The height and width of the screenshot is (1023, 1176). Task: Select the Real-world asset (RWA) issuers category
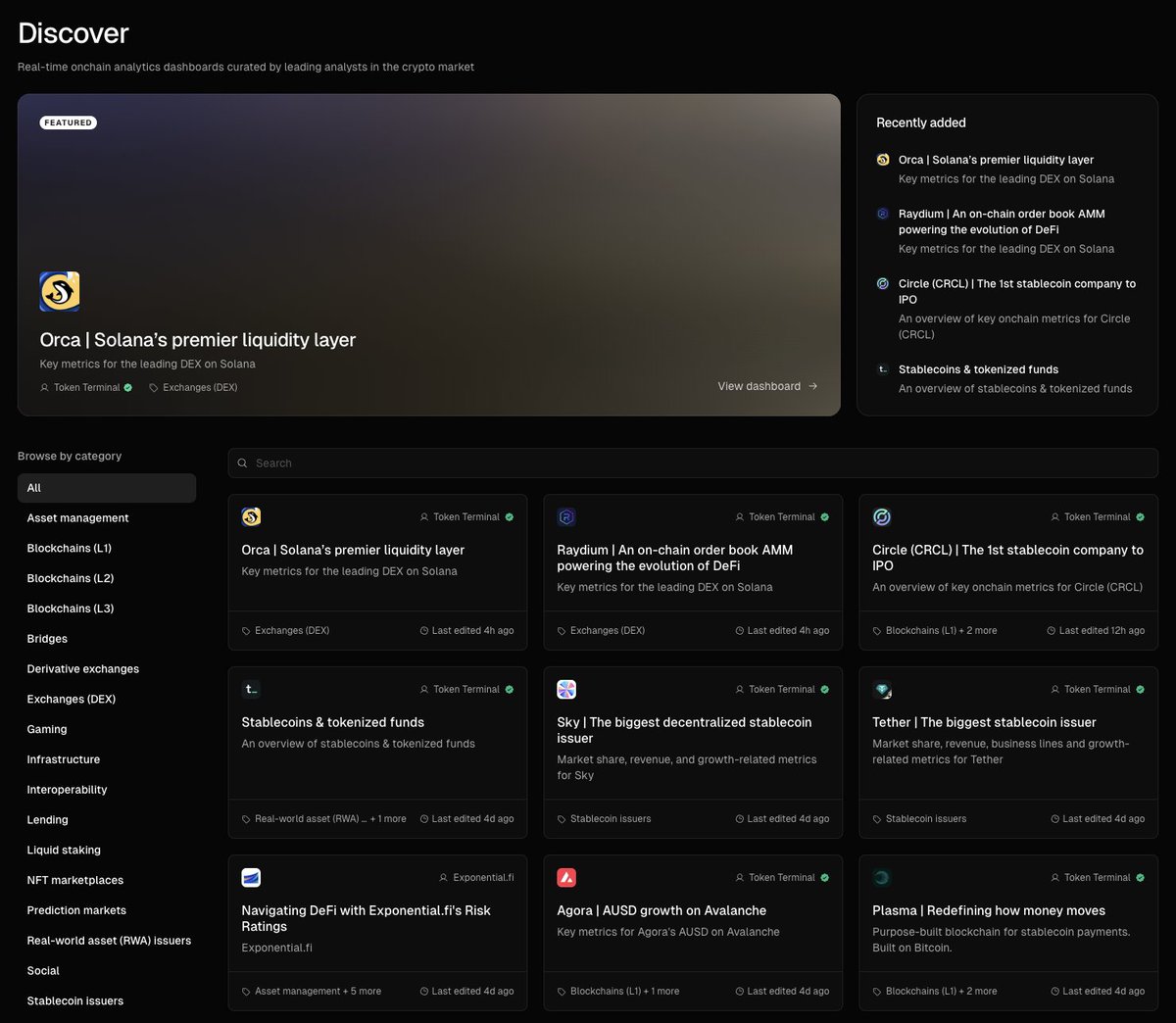107,941
